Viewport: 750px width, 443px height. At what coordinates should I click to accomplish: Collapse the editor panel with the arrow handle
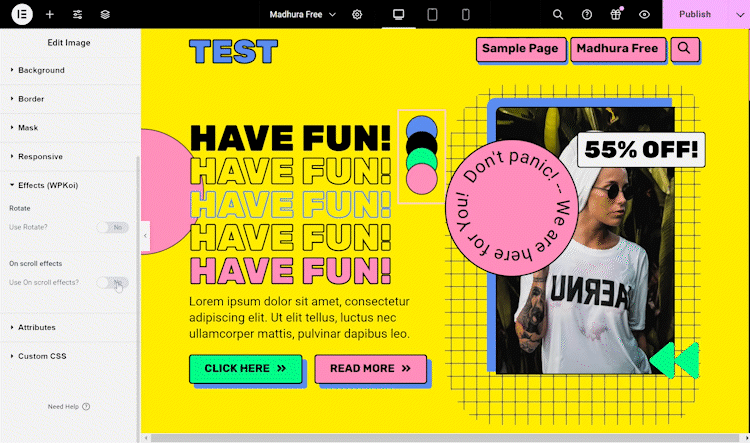coord(145,235)
